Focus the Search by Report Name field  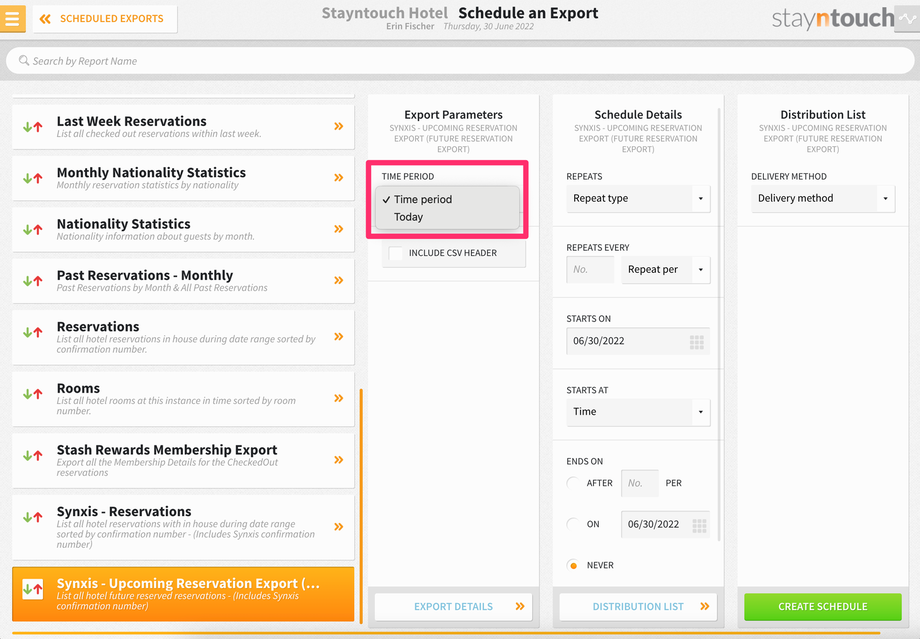460,61
